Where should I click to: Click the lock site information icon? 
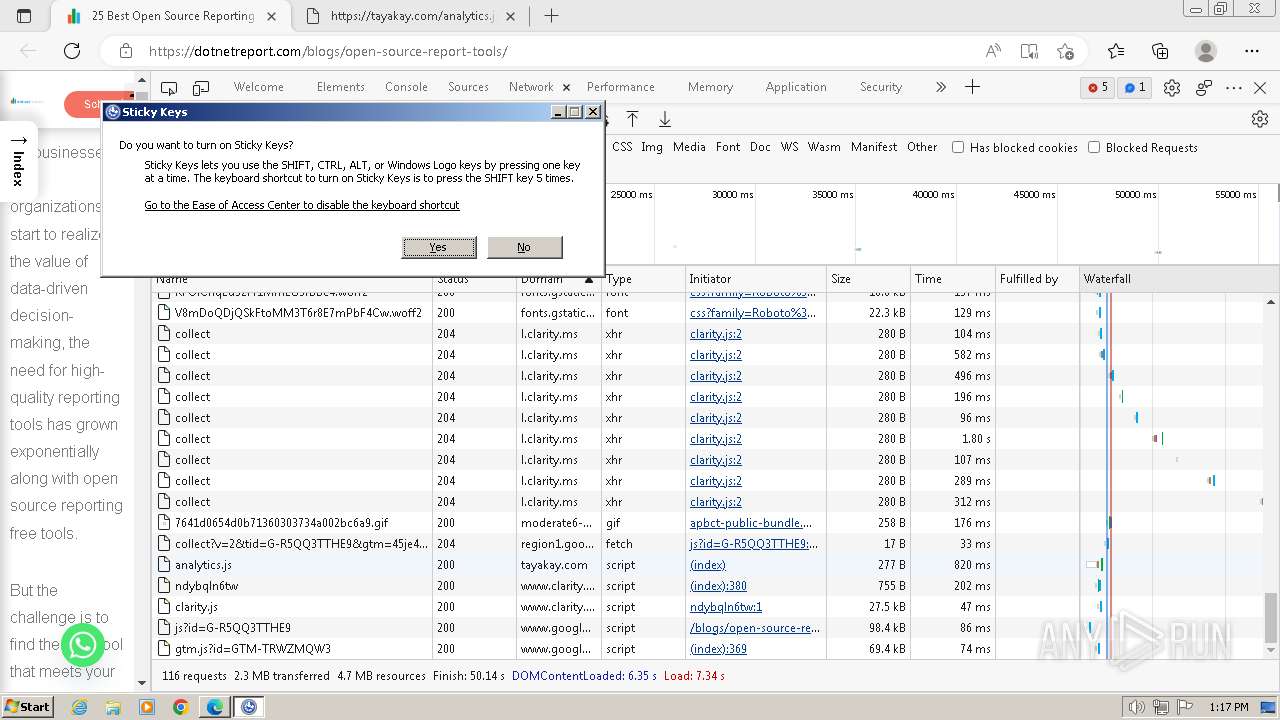click(126, 51)
